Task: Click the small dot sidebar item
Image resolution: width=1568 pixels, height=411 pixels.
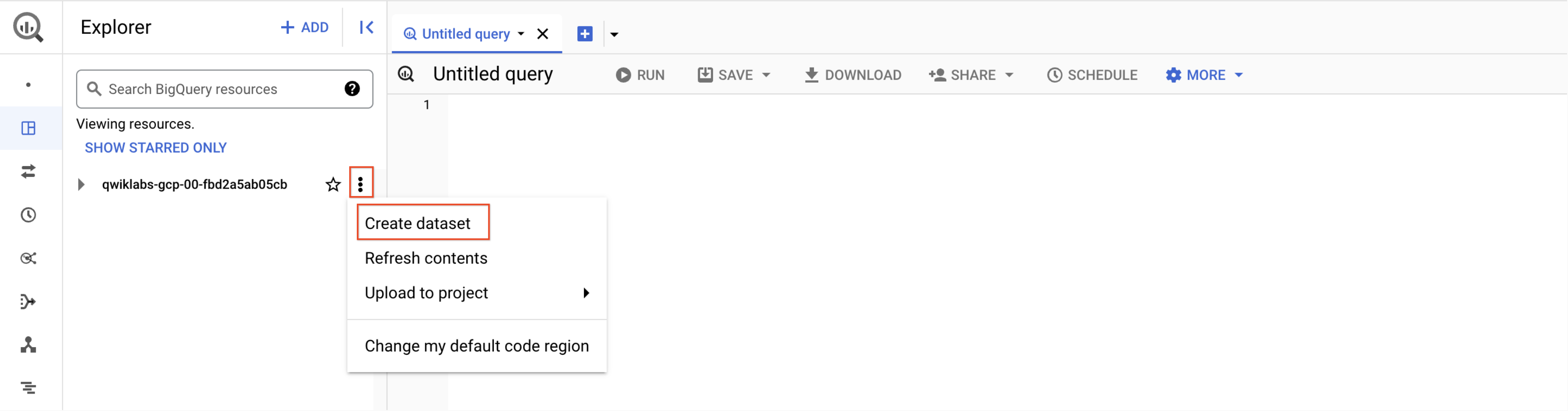Action: point(29,85)
